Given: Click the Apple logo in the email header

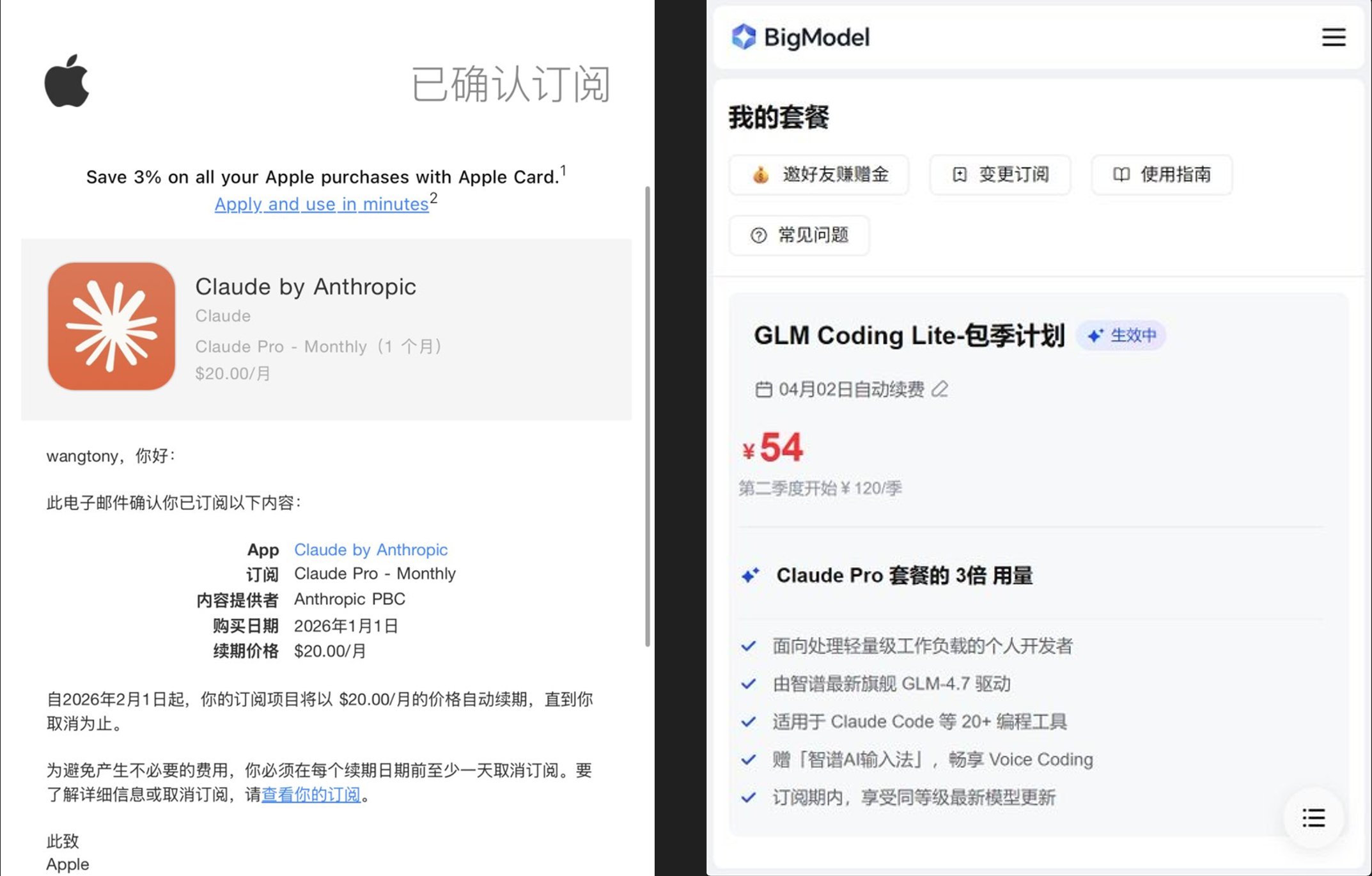Looking at the screenshot, I should tap(66, 81).
